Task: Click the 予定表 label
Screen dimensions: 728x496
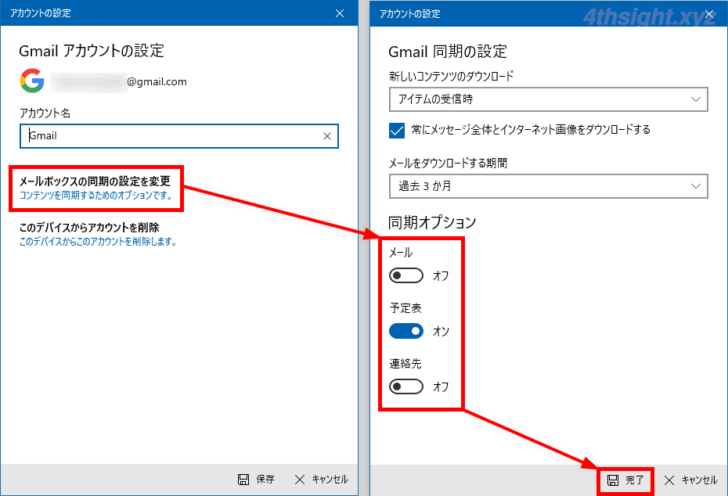Action: tap(405, 308)
